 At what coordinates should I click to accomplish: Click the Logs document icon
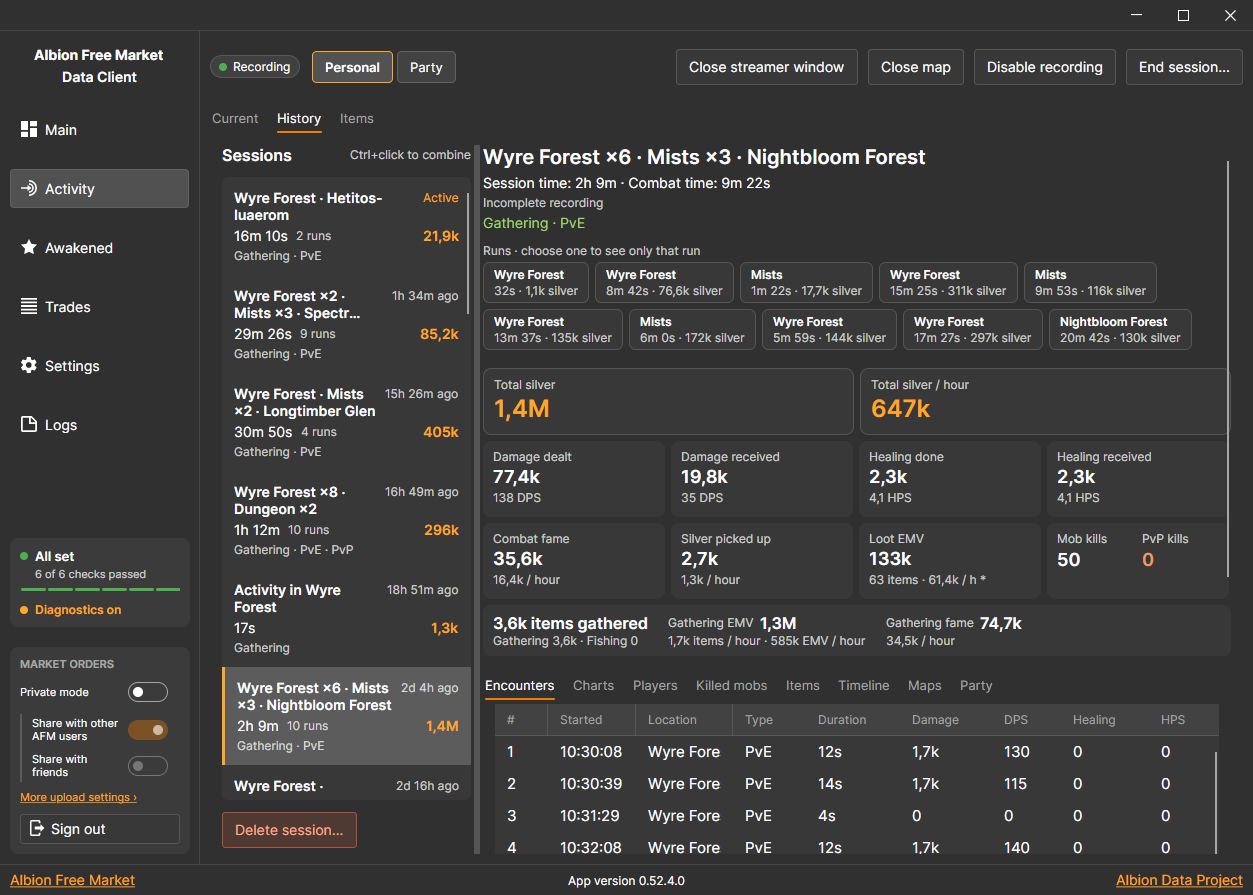point(29,425)
